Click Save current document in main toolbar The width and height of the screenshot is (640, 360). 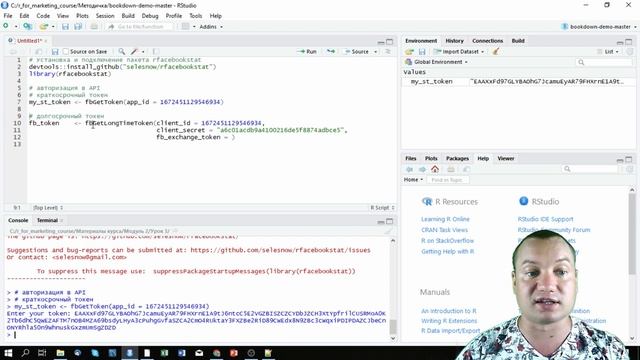(65, 27)
